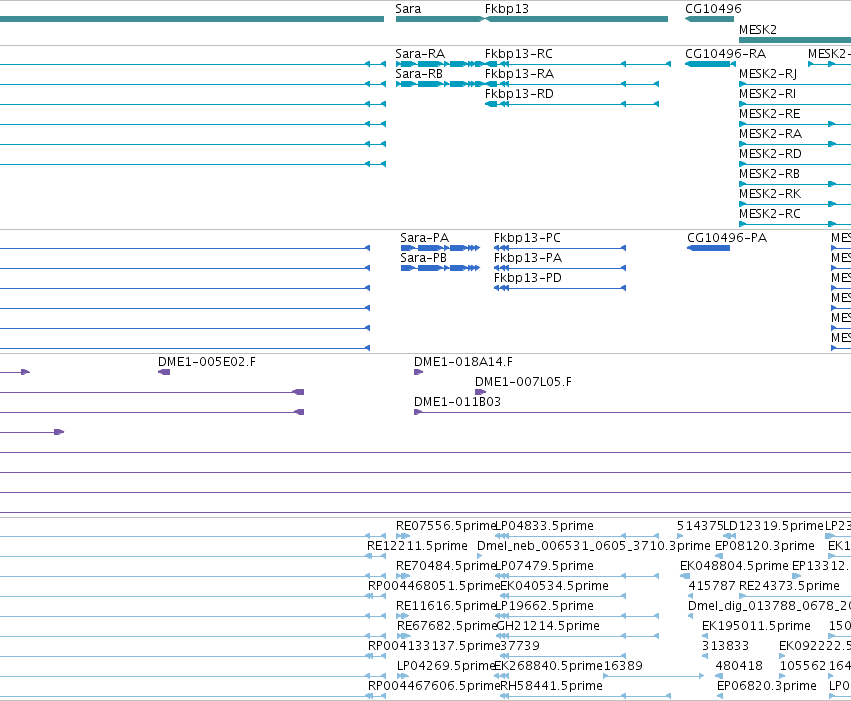Click the RH58441.5prime EST label

(551, 686)
